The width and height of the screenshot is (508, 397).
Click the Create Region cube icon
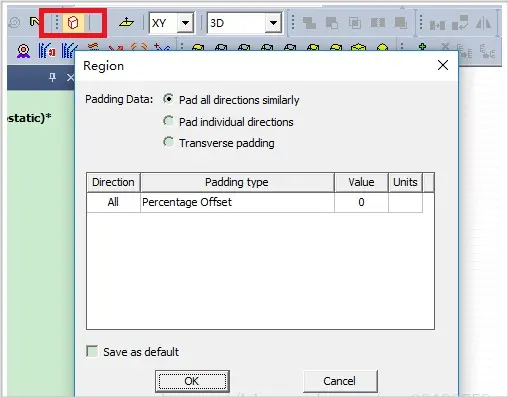click(73, 23)
